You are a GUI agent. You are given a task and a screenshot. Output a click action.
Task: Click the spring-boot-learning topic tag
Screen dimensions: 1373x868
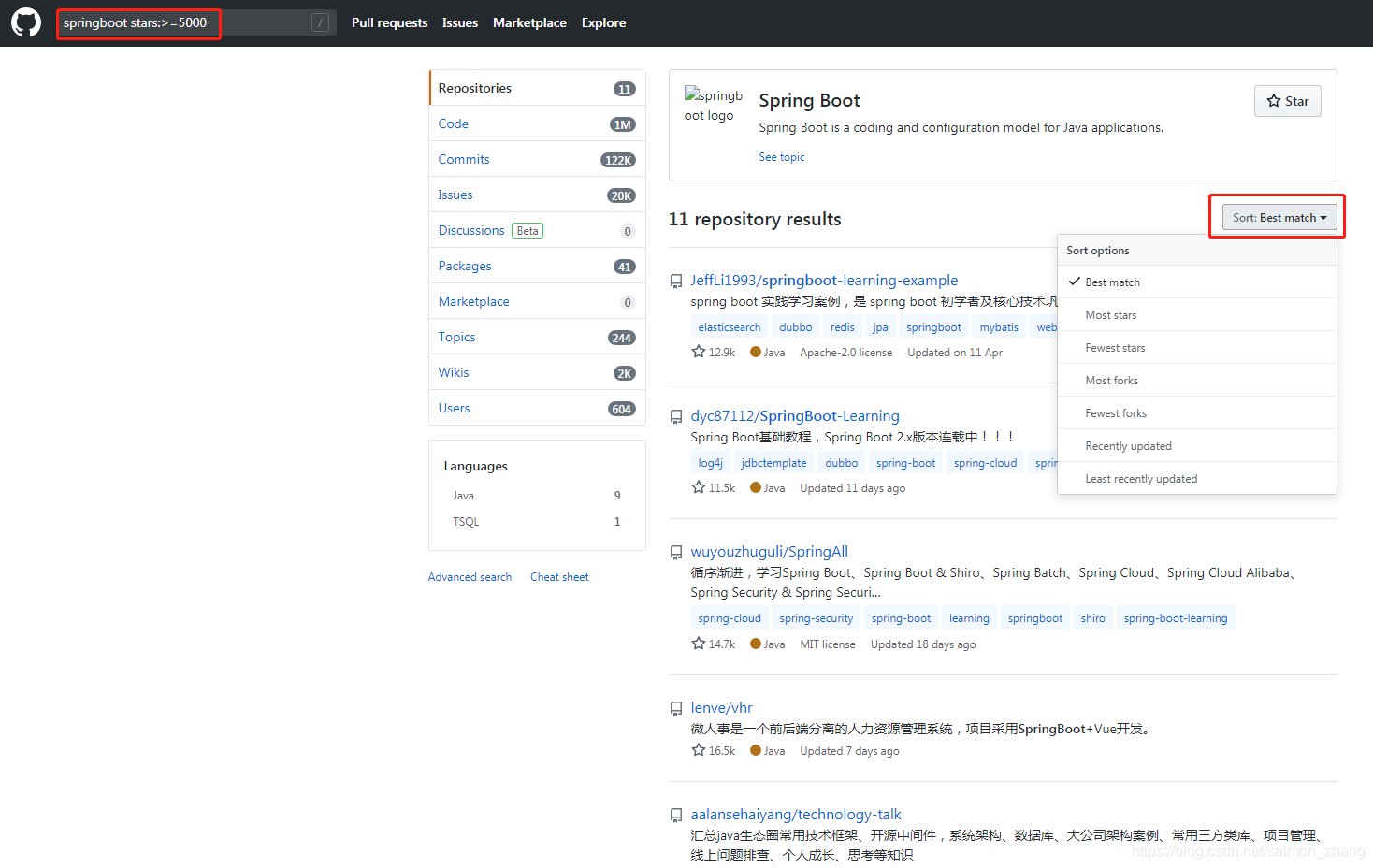(1176, 618)
